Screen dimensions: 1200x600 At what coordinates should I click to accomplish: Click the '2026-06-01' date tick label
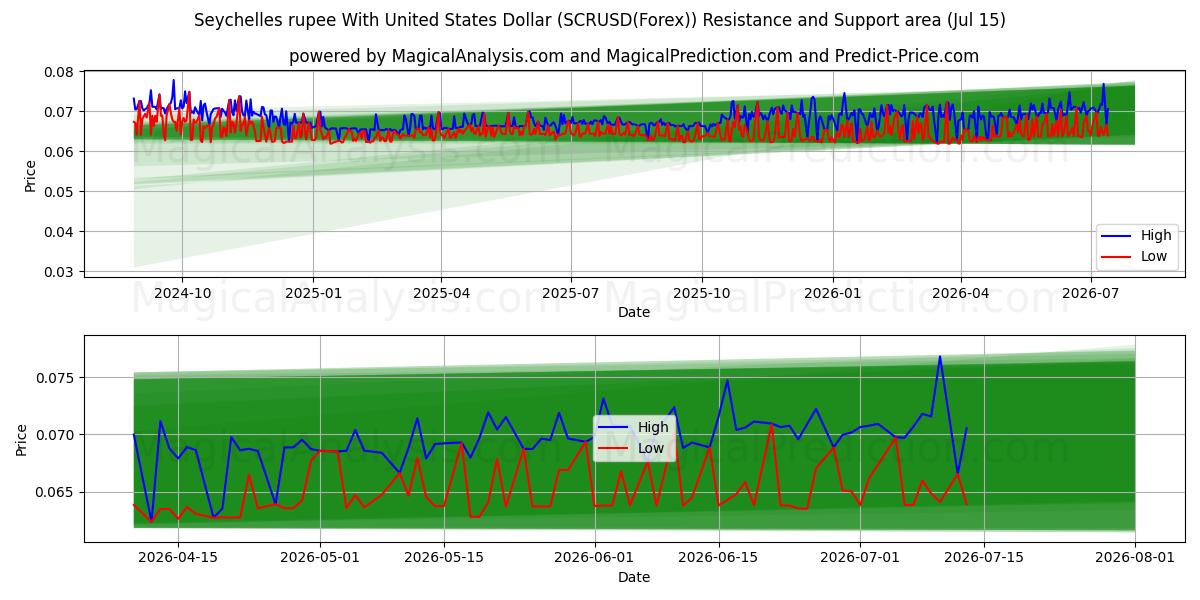tap(595, 558)
